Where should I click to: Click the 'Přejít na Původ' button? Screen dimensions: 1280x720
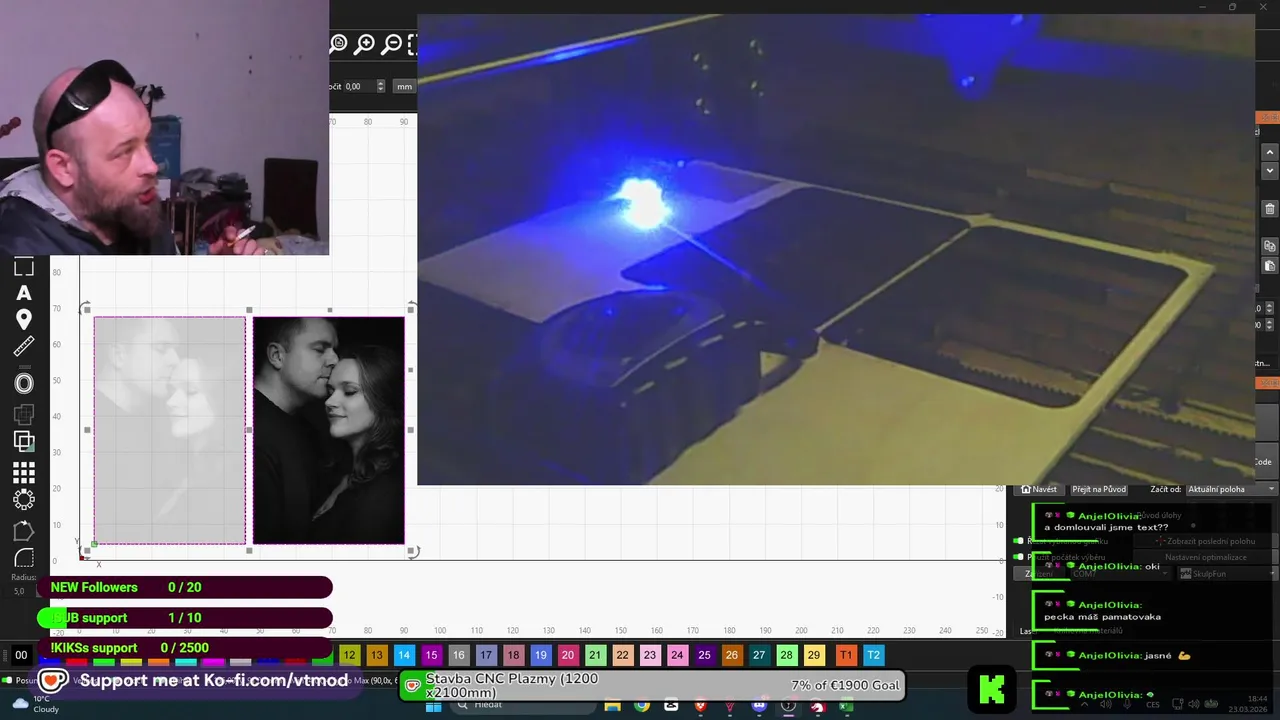(x=1099, y=489)
